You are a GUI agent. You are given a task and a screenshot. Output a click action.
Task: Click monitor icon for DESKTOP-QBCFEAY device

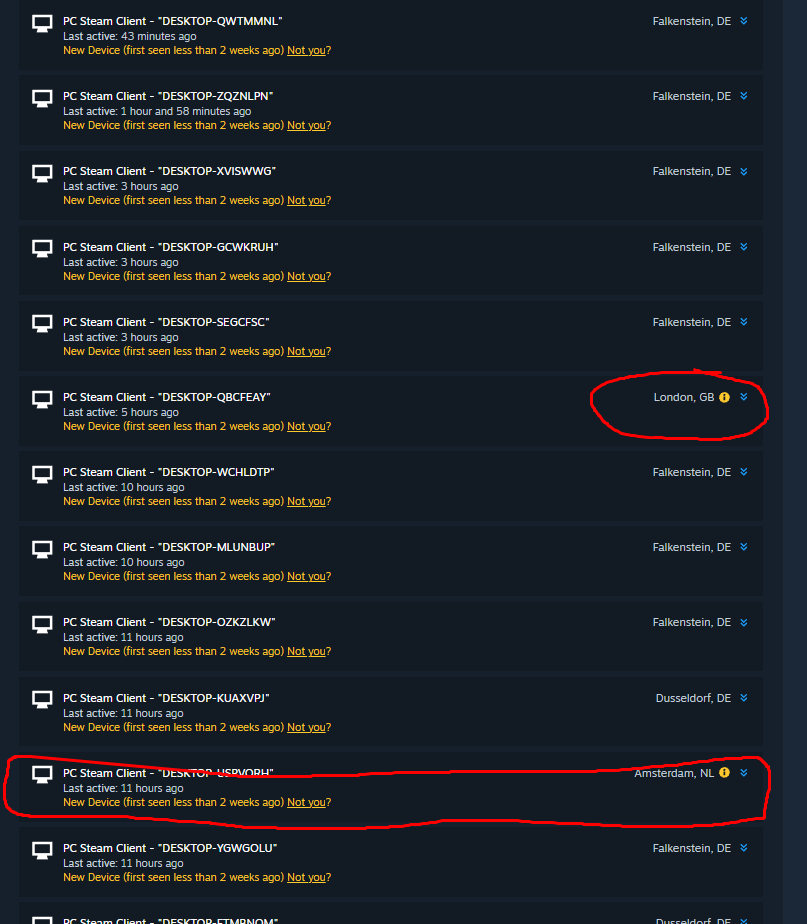point(42,400)
